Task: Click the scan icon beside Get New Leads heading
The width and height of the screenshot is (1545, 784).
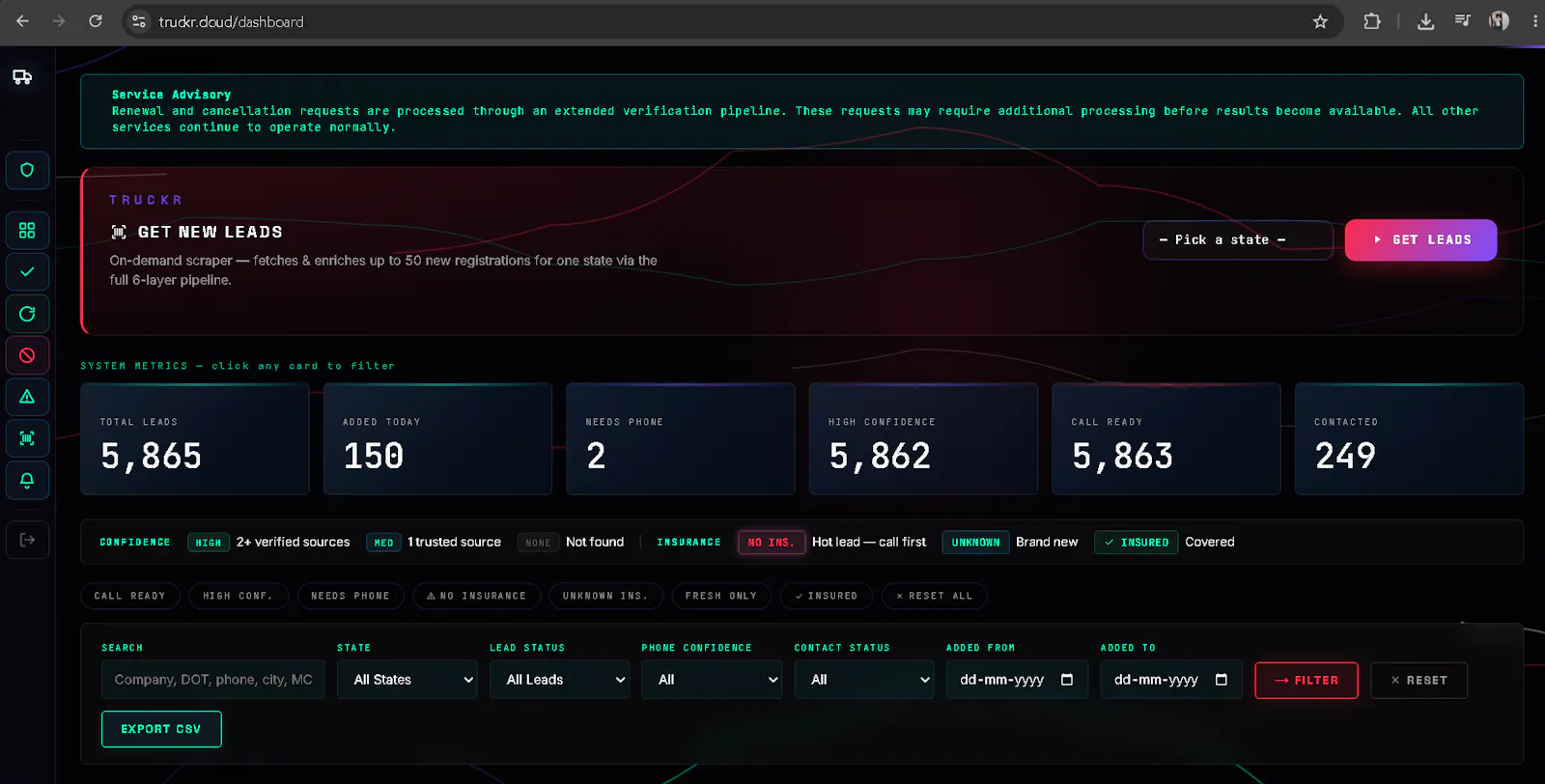Action: [119, 232]
